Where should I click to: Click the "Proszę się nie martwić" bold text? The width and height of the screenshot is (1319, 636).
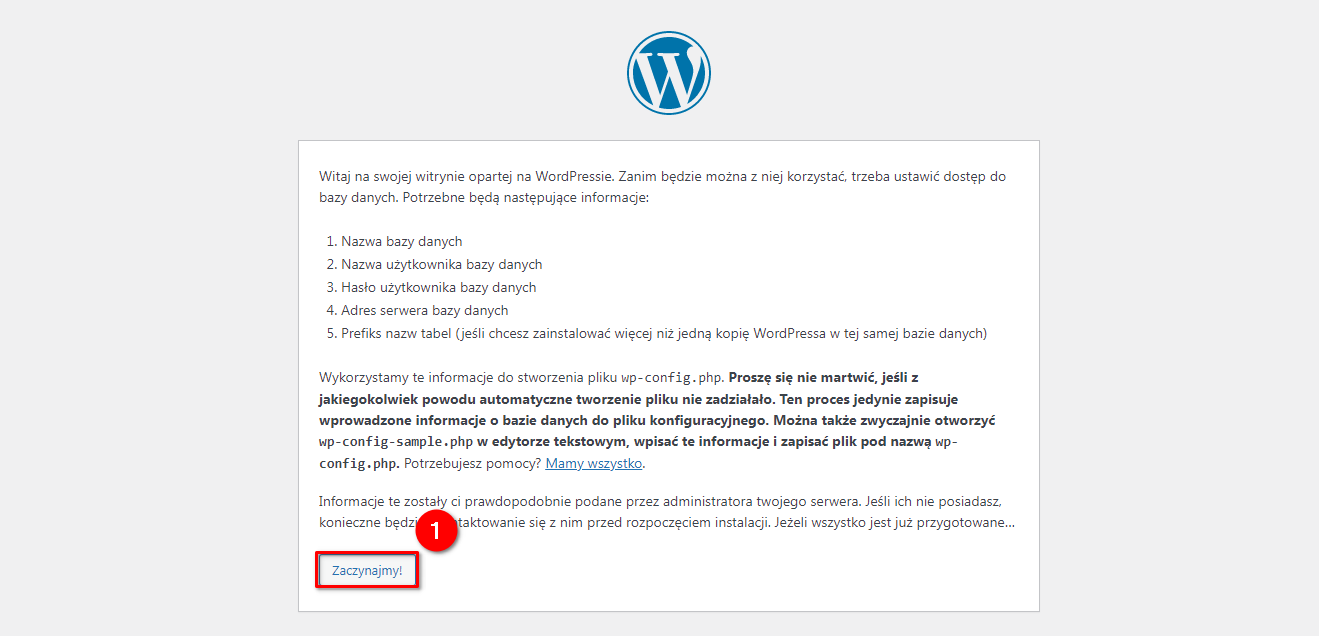click(x=798, y=378)
